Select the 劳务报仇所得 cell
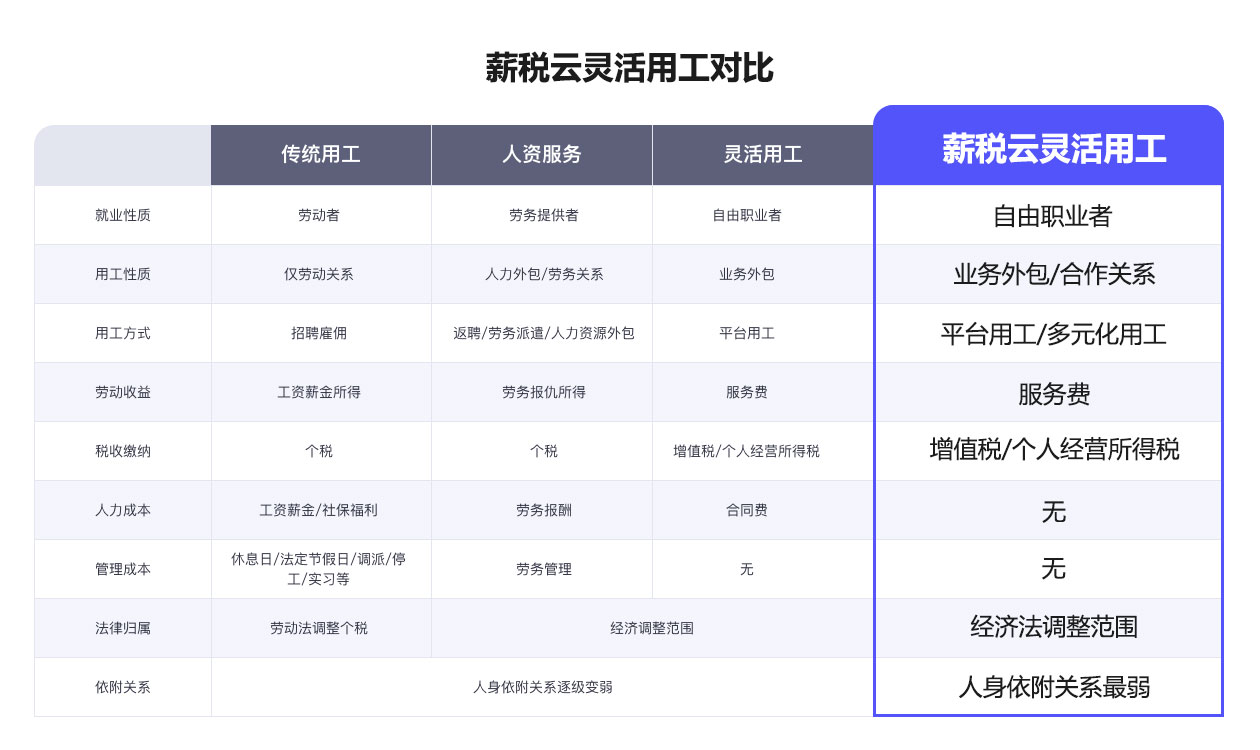This screenshot has height=750, width=1260. tap(544, 392)
